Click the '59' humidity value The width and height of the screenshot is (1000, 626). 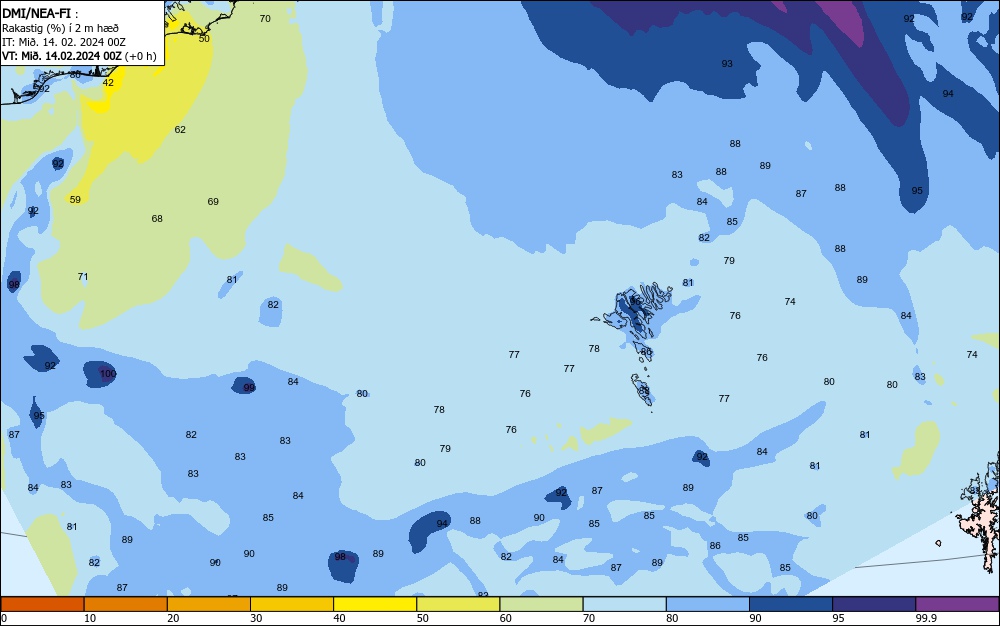click(x=75, y=200)
